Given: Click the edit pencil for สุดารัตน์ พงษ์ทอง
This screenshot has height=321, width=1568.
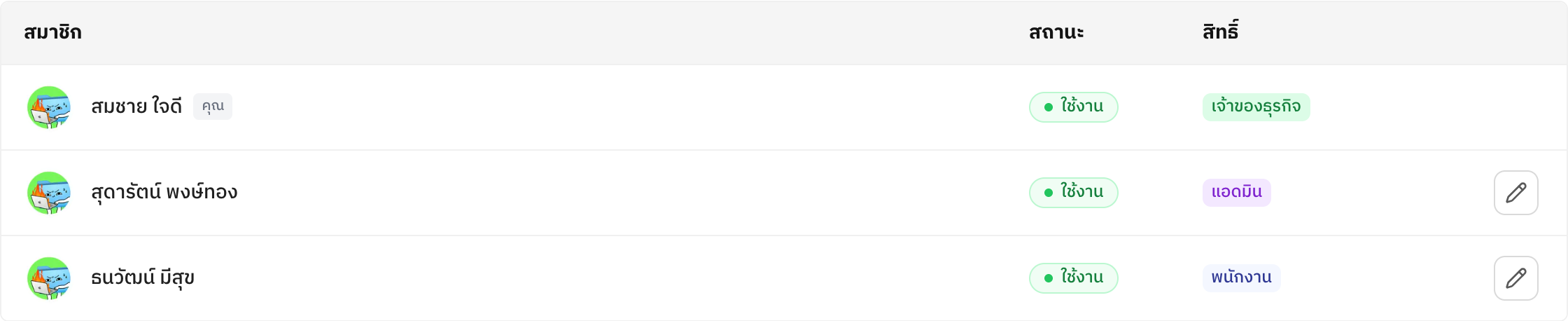Looking at the screenshot, I should pyautogui.click(x=1515, y=193).
